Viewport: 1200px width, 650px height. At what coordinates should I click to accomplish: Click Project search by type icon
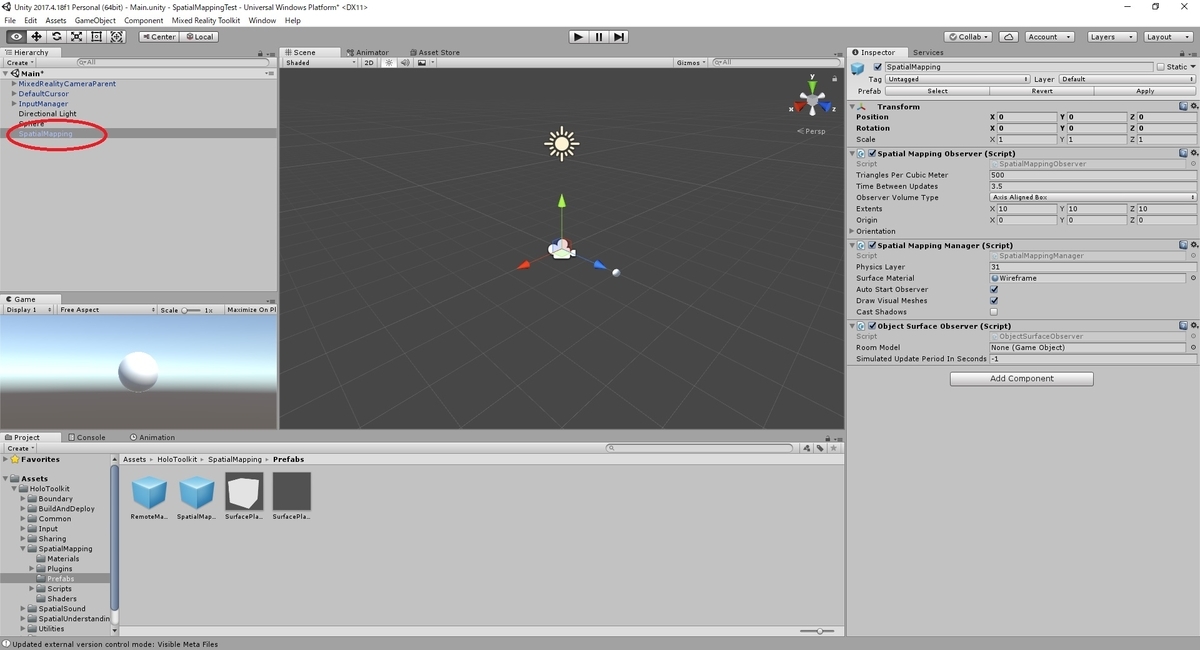click(808, 448)
